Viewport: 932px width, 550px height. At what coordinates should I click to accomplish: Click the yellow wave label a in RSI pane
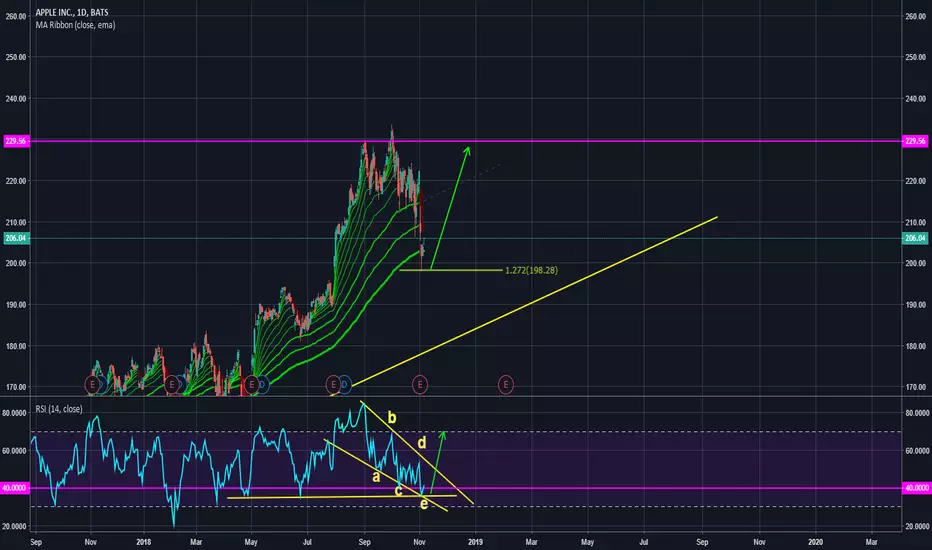click(376, 476)
